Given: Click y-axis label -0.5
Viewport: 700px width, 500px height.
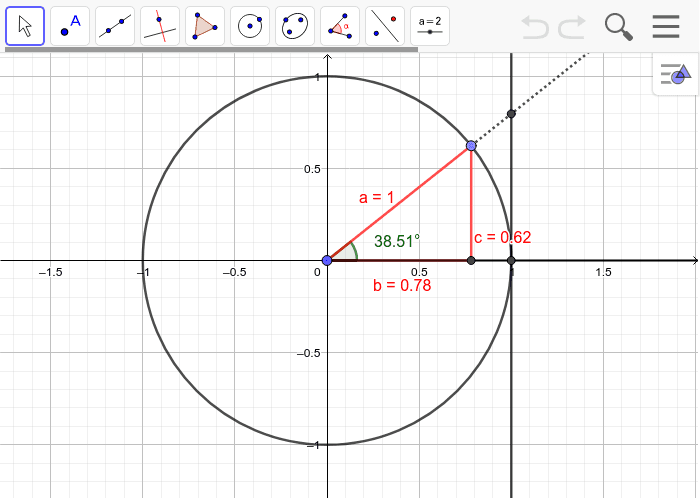Looking at the screenshot, I should (x=308, y=353).
